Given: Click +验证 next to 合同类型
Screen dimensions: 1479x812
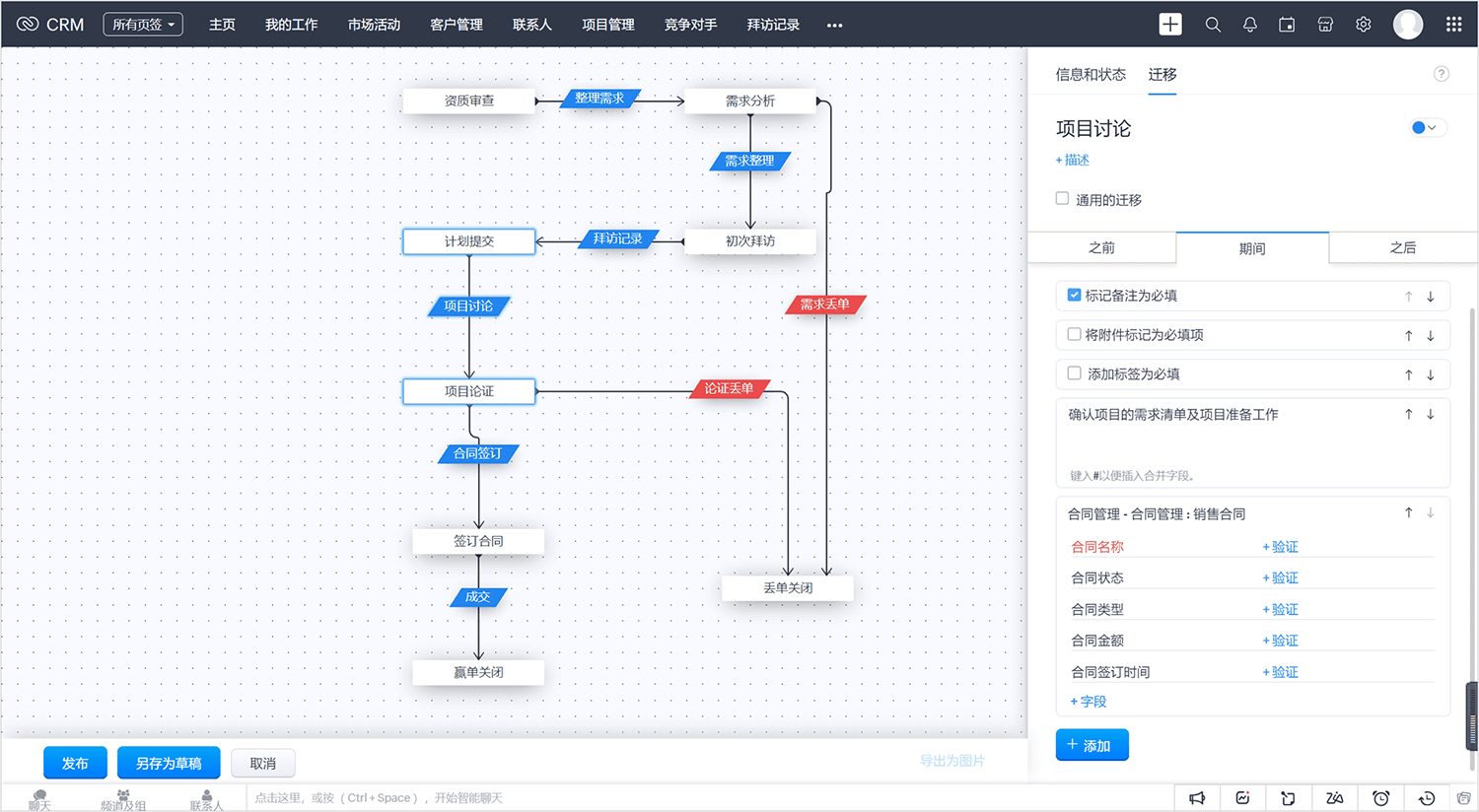Looking at the screenshot, I should [x=1281, y=609].
